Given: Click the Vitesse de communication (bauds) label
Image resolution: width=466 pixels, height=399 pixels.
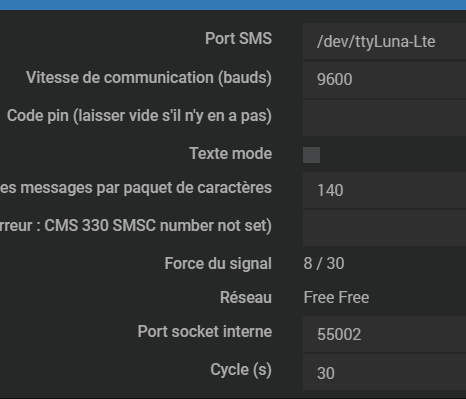Looking at the screenshot, I should 149,78.
